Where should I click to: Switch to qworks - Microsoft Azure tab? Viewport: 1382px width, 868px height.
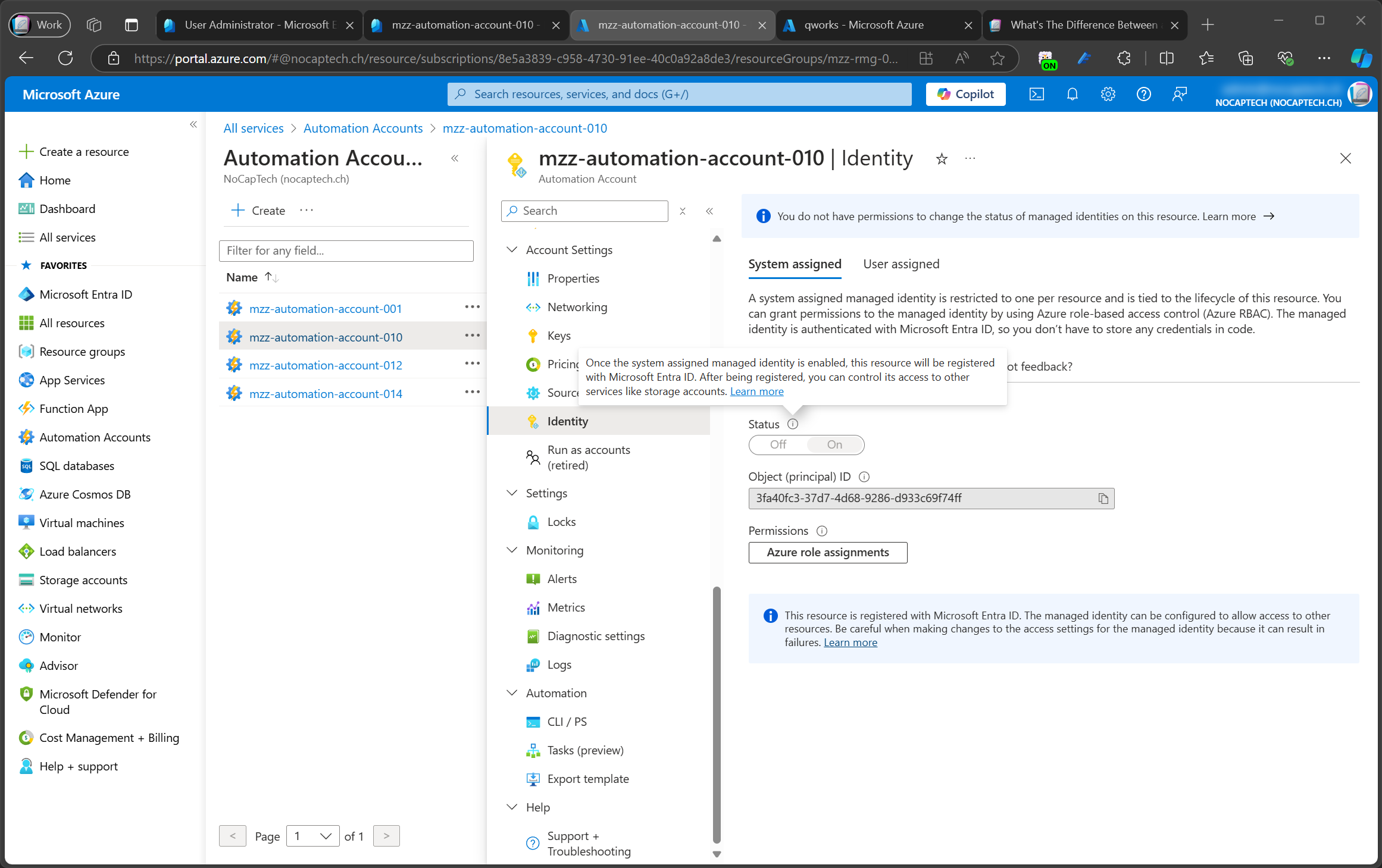(x=879, y=25)
